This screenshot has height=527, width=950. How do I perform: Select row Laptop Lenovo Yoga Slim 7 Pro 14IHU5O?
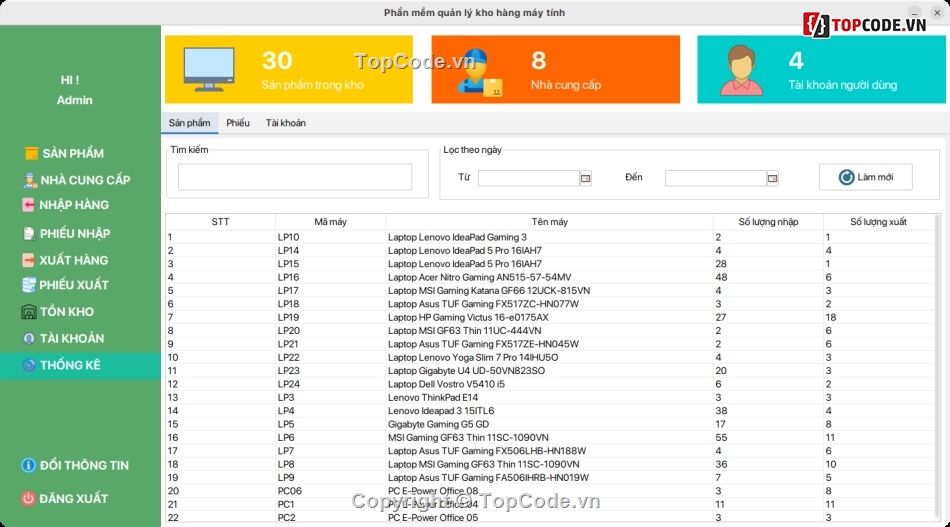[x=550, y=357]
